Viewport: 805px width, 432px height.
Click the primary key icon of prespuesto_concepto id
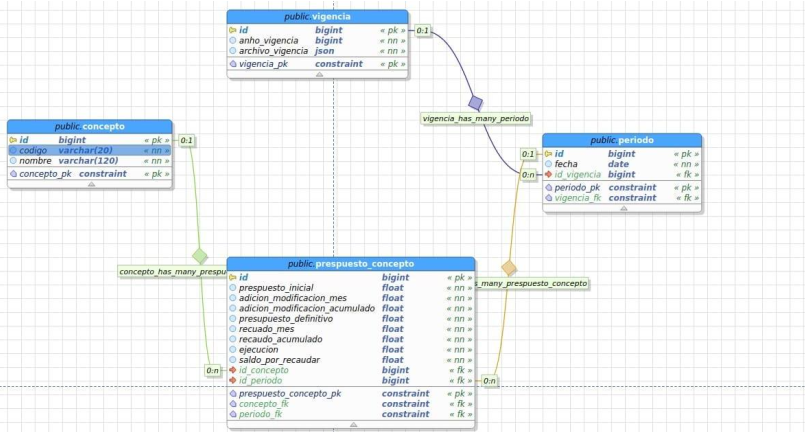[x=233, y=277]
